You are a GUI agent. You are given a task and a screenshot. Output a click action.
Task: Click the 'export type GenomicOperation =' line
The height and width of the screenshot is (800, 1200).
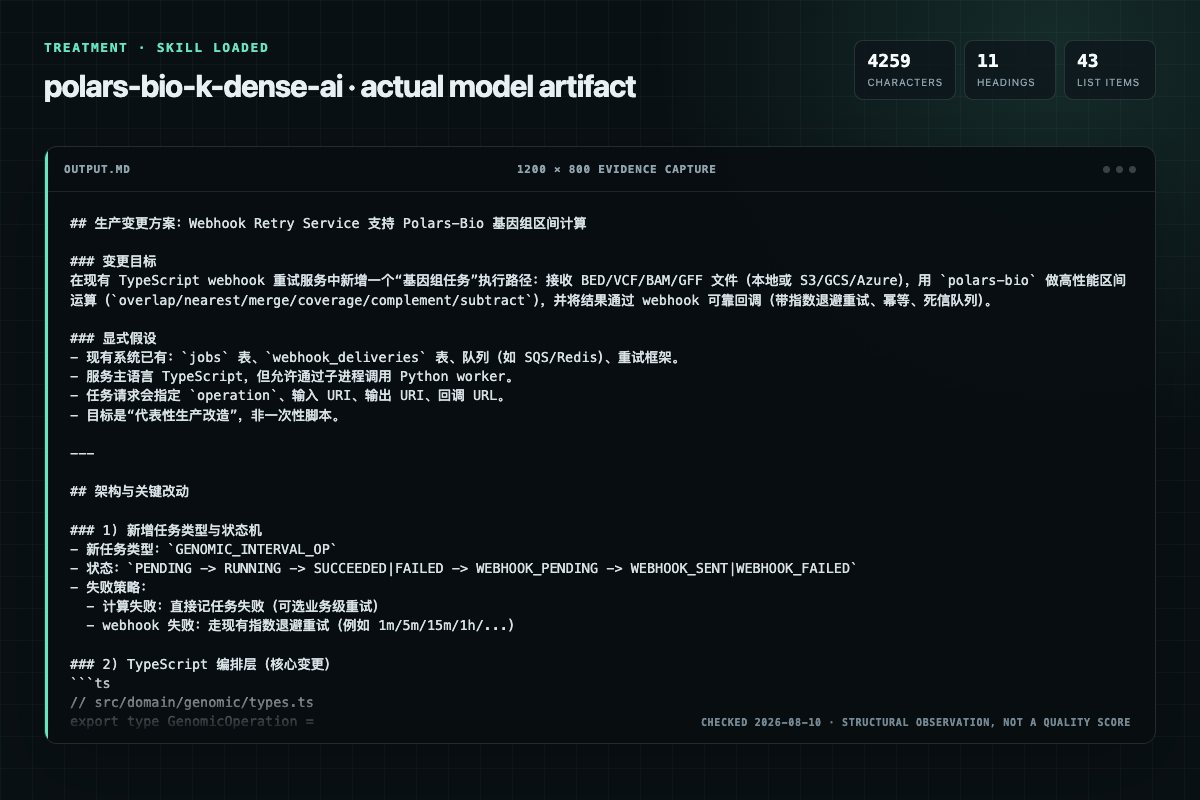(x=192, y=721)
